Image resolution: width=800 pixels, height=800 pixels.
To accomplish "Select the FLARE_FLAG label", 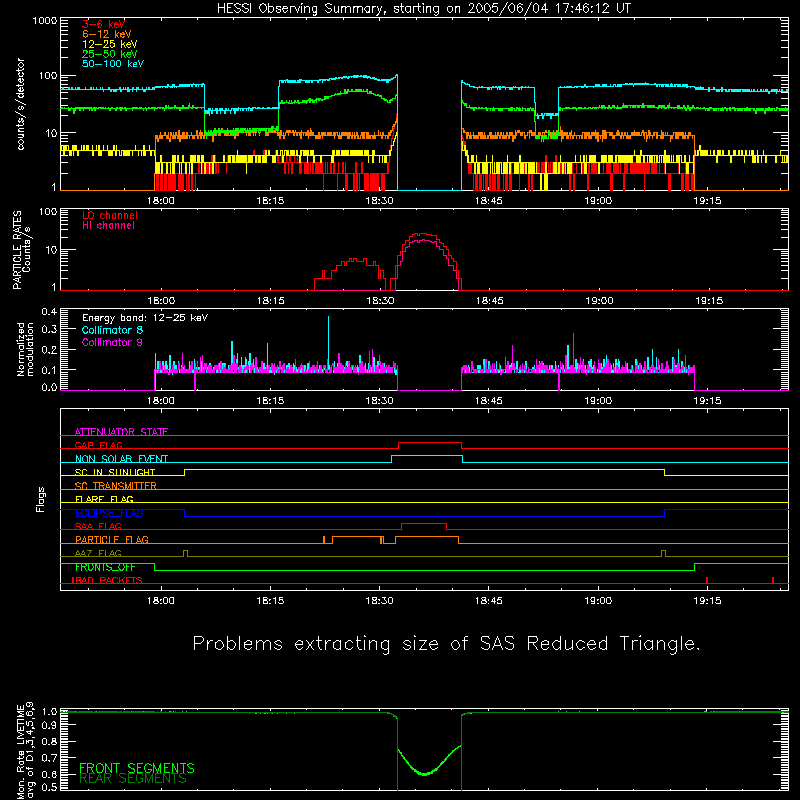I will [104, 499].
